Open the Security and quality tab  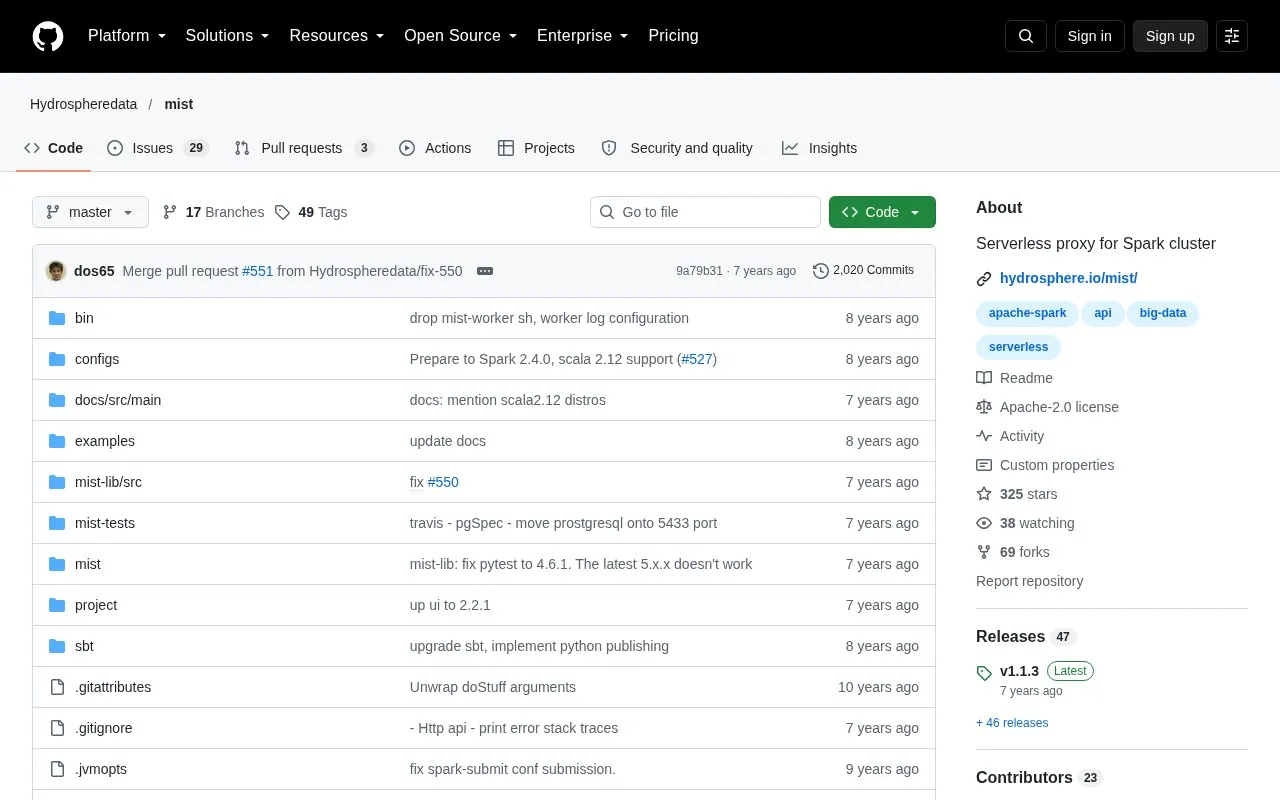(x=677, y=148)
